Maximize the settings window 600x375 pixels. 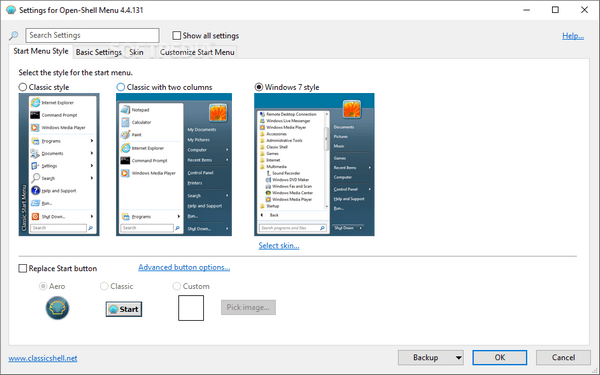(x=555, y=10)
